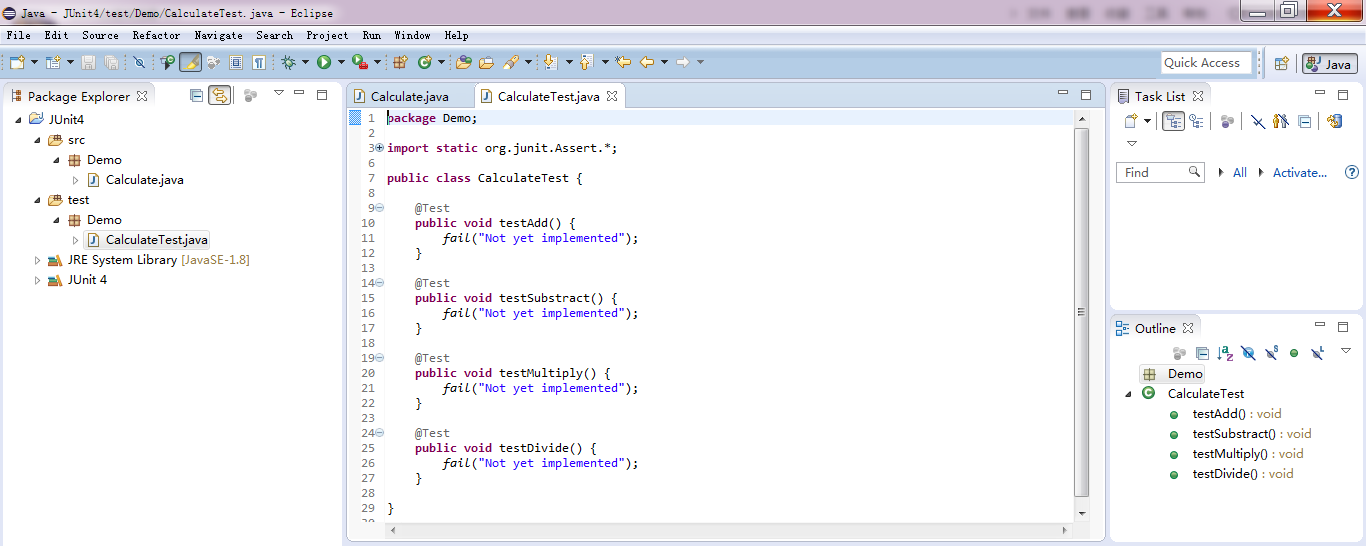The image size is (1366, 546).
Task: Collapse All in Package Explorer
Action: click(x=196, y=96)
